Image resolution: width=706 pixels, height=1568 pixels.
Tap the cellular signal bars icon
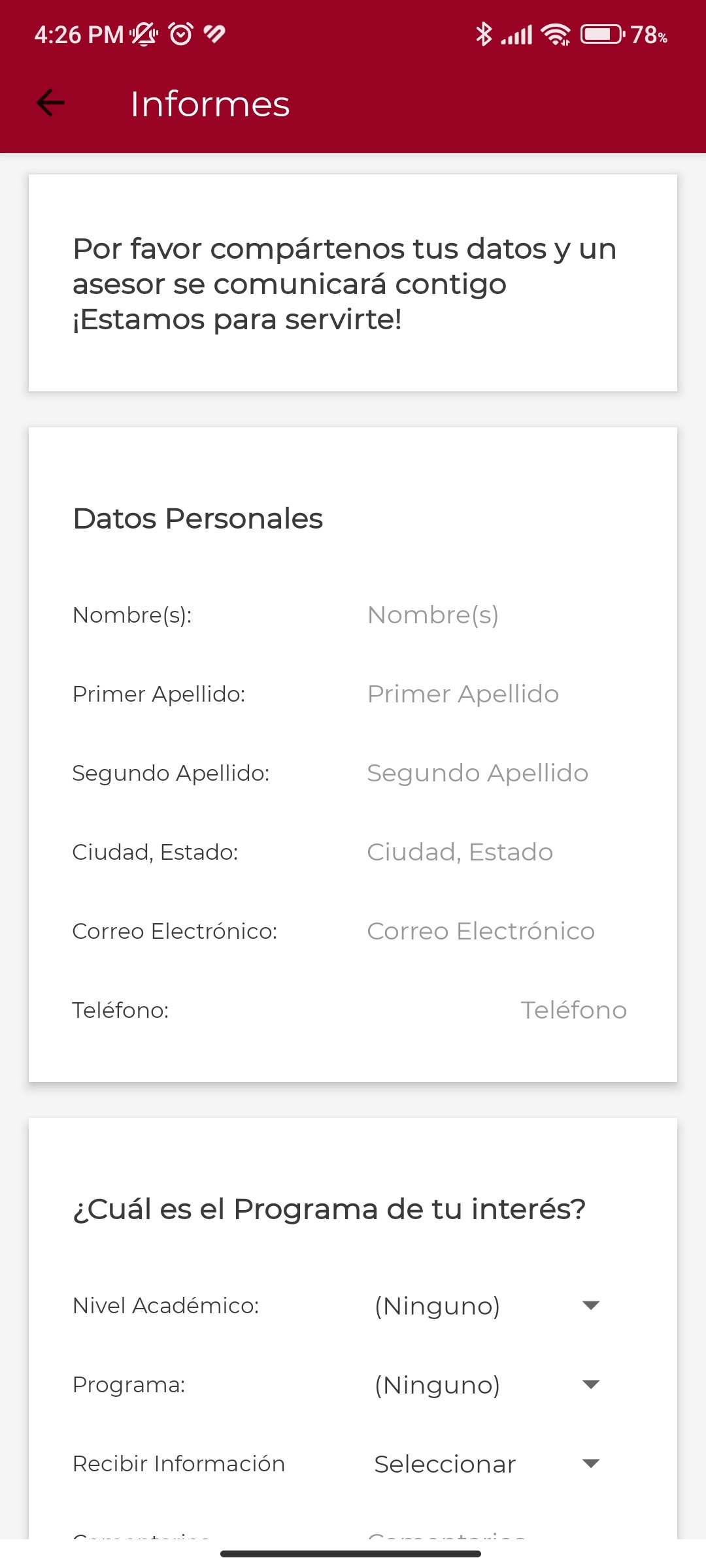point(517,34)
